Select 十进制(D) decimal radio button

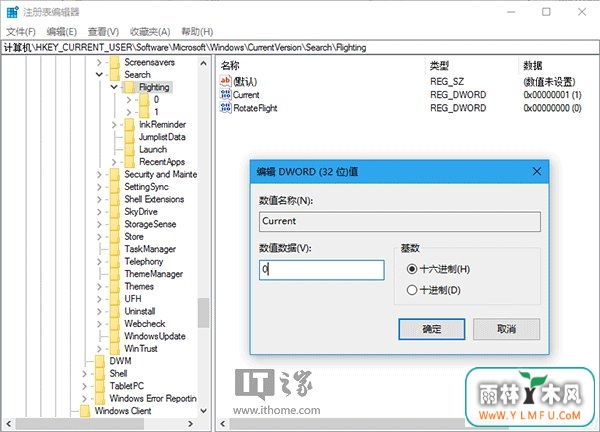point(412,290)
